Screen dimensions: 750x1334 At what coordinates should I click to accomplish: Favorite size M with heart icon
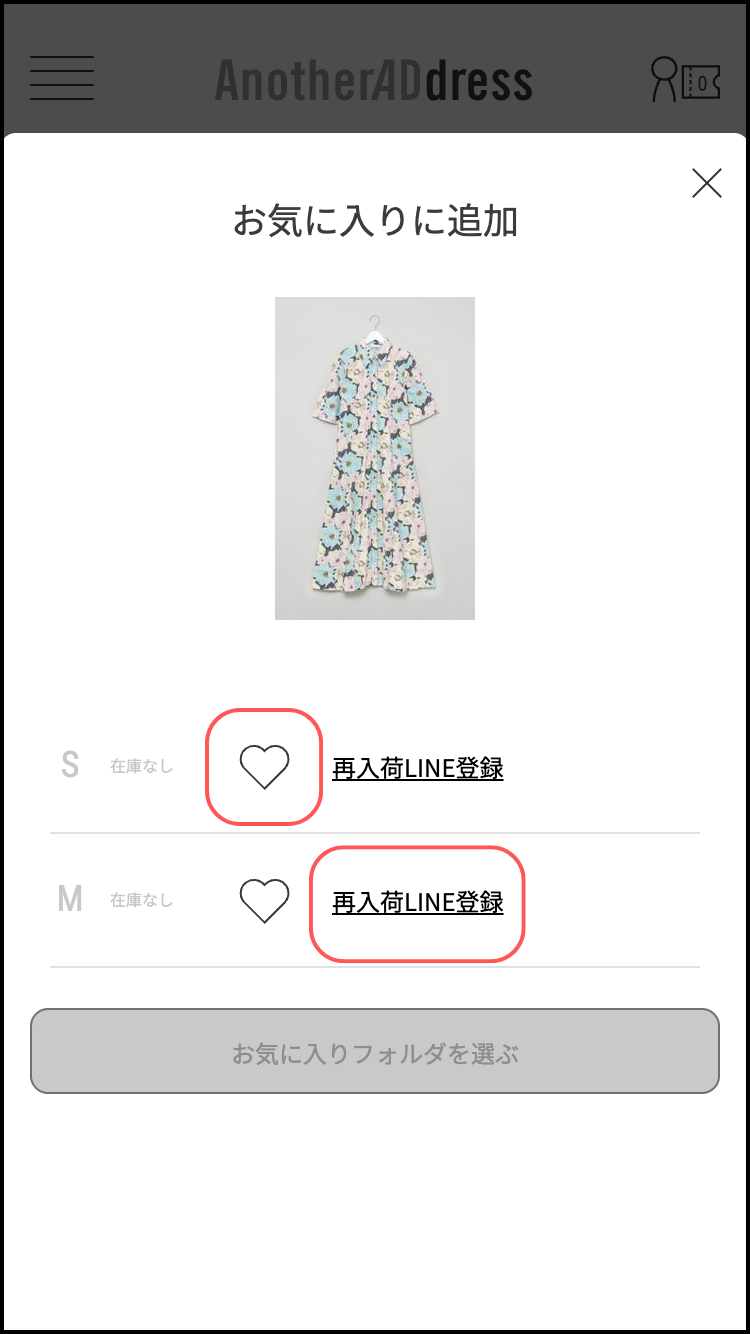pos(264,901)
